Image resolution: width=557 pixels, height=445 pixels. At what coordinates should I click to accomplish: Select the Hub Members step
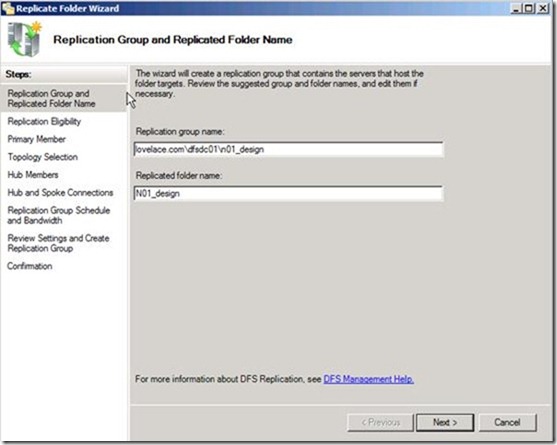(33, 175)
